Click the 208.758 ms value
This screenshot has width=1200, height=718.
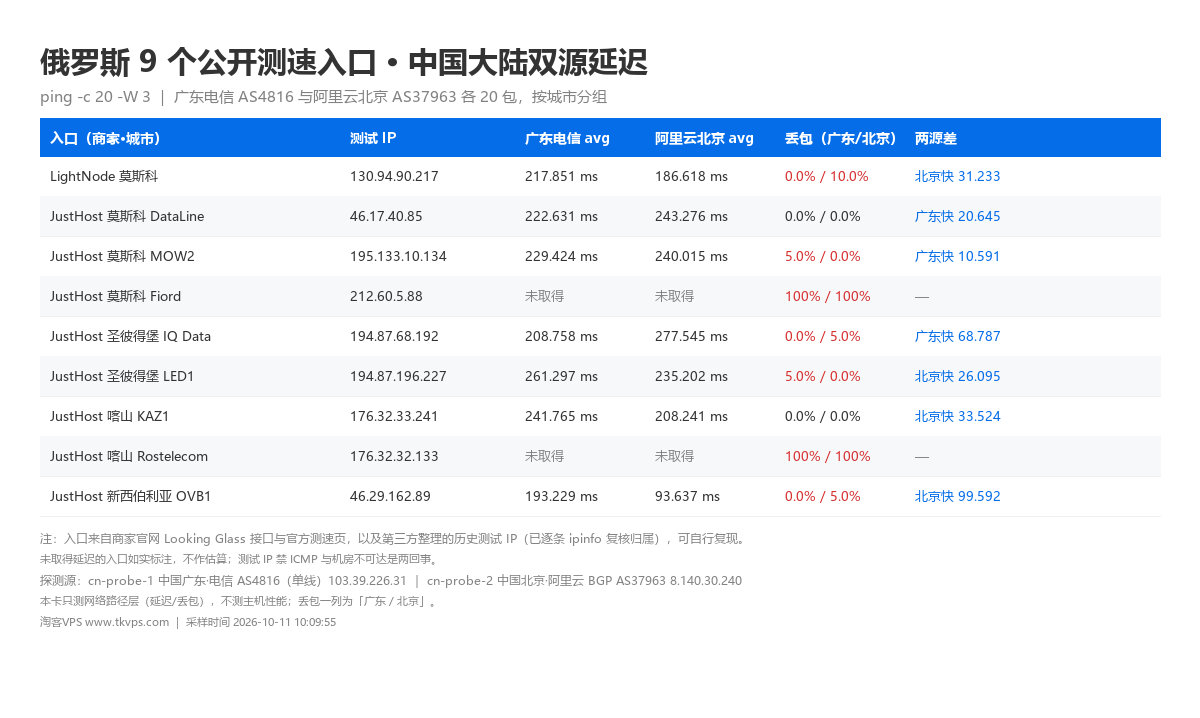click(561, 336)
